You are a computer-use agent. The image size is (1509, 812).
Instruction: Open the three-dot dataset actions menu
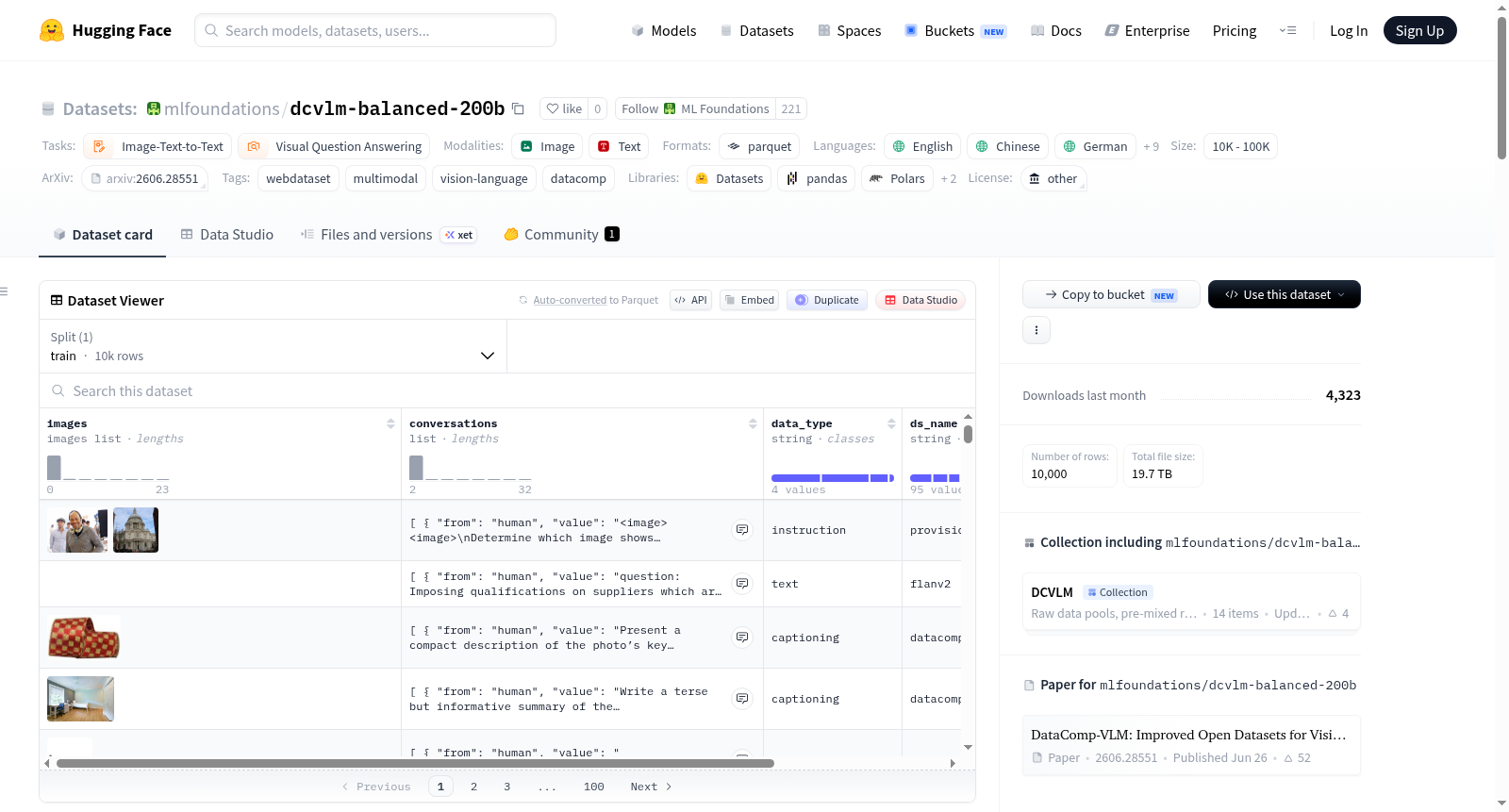[1036, 330]
